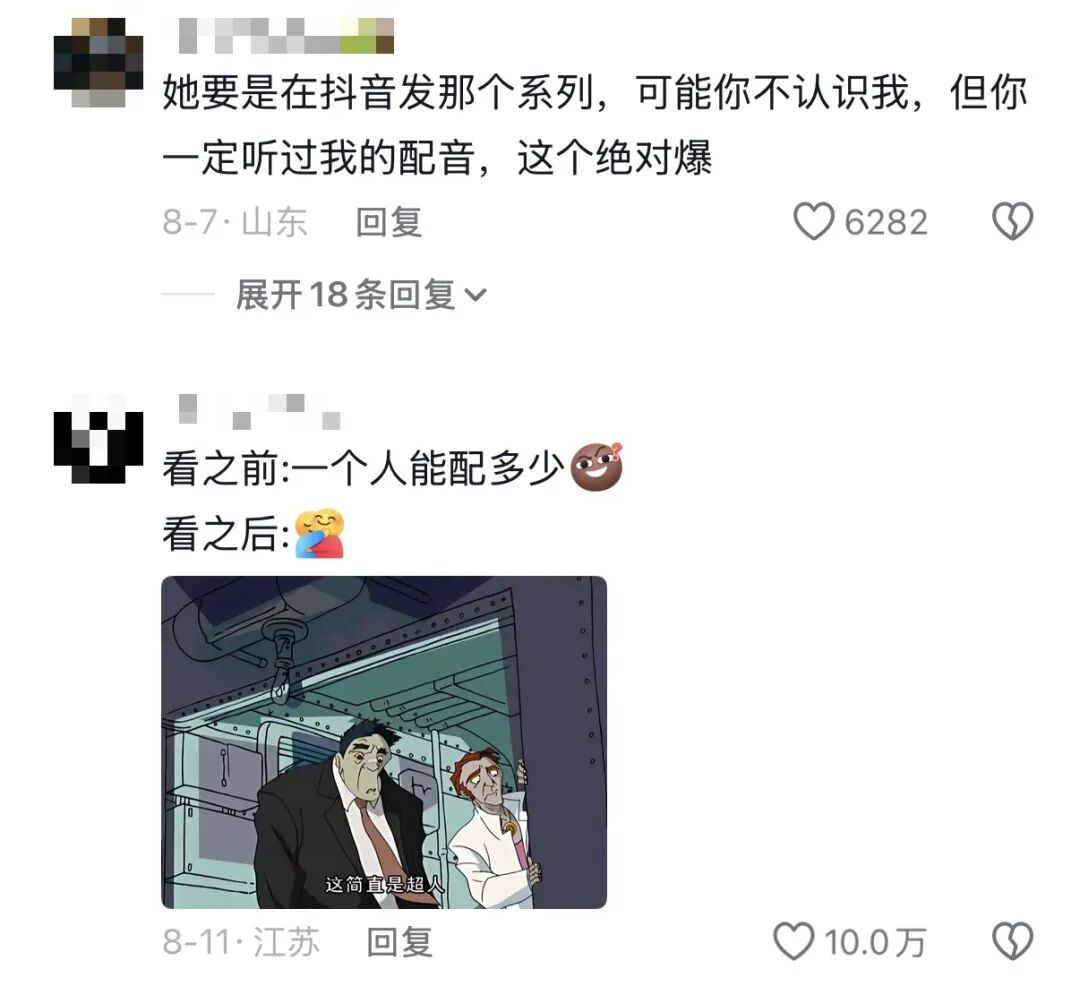Screen dimensions: 1080x986
Task: Dislike the Shandong comment using broken heart
Action: [1012, 222]
